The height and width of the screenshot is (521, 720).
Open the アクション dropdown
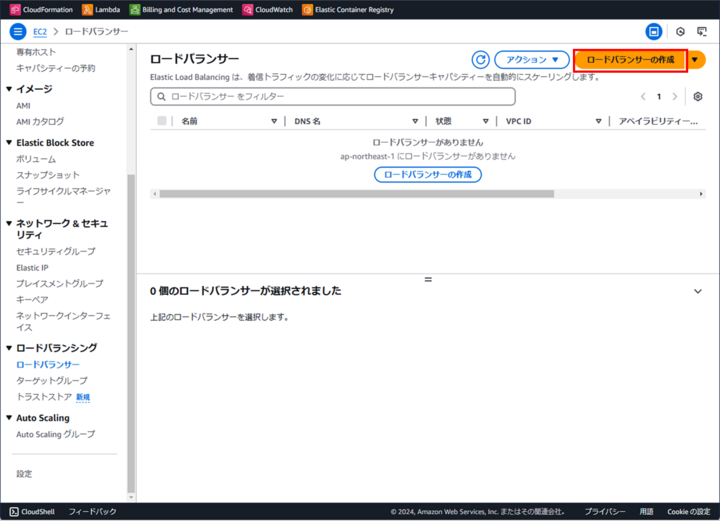click(x=532, y=60)
